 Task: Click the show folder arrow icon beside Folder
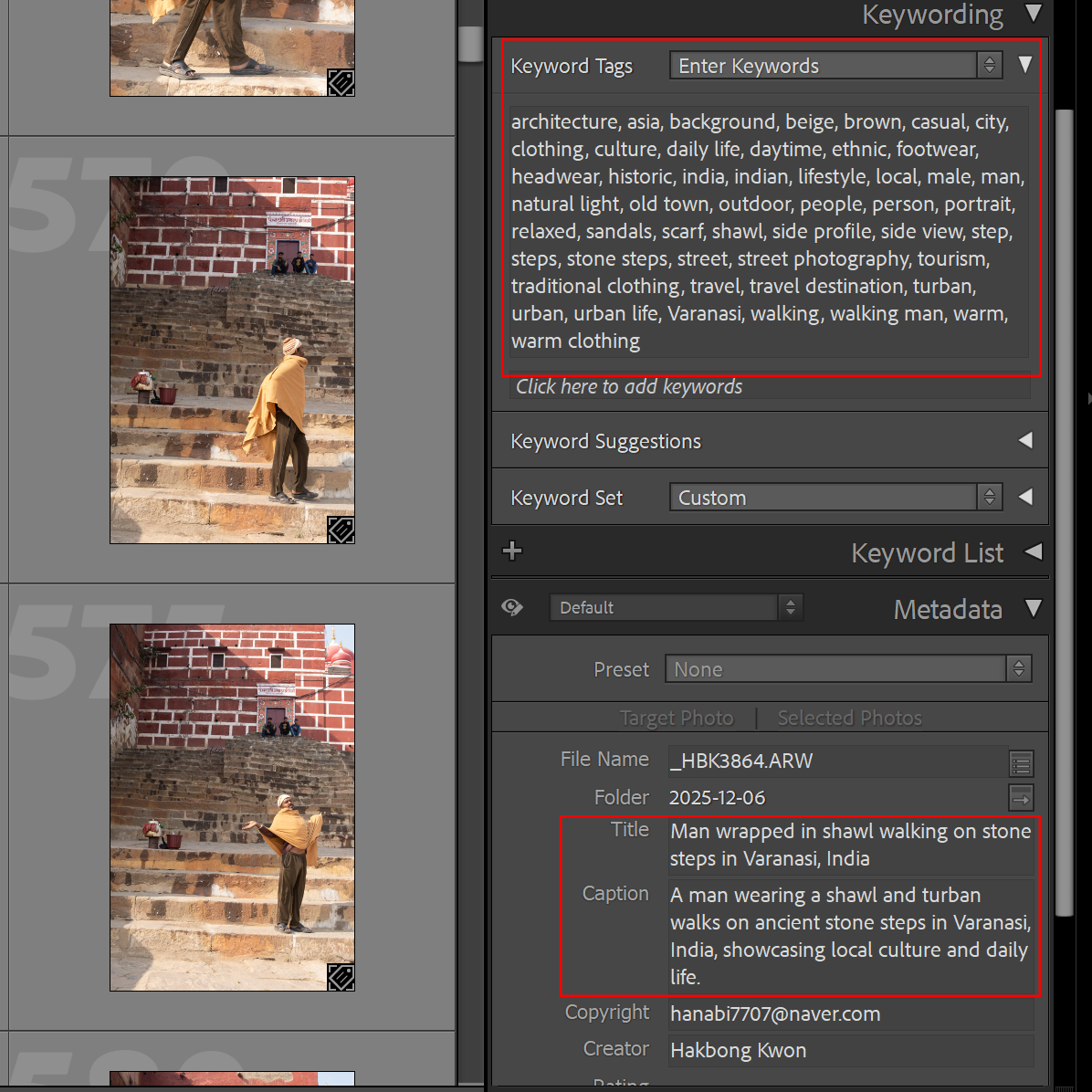coord(1021,797)
